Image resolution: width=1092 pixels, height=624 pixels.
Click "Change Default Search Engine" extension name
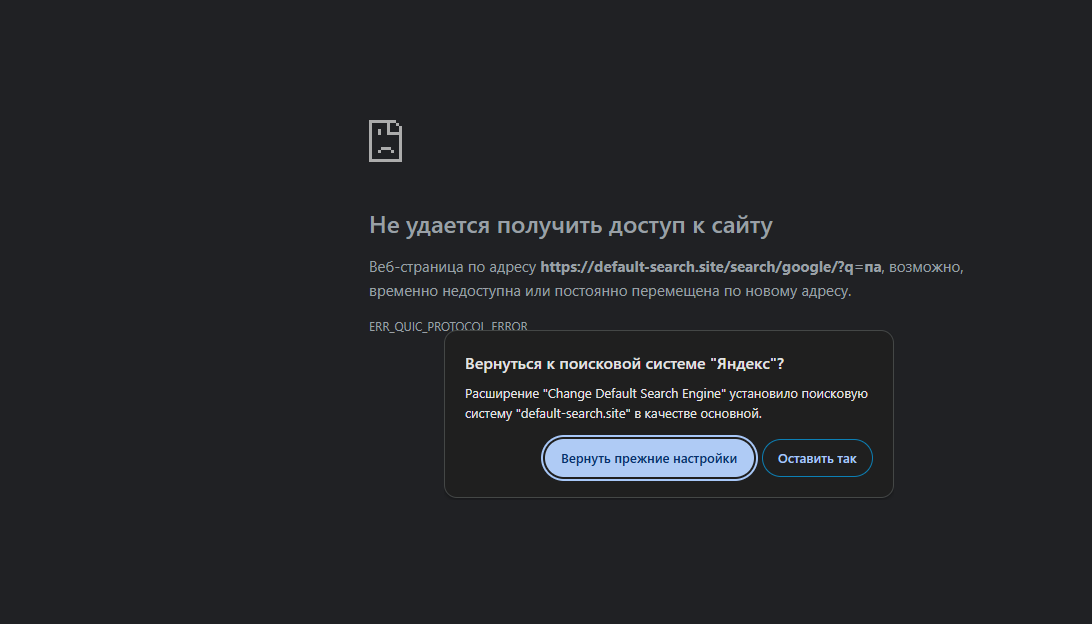pos(633,394)
